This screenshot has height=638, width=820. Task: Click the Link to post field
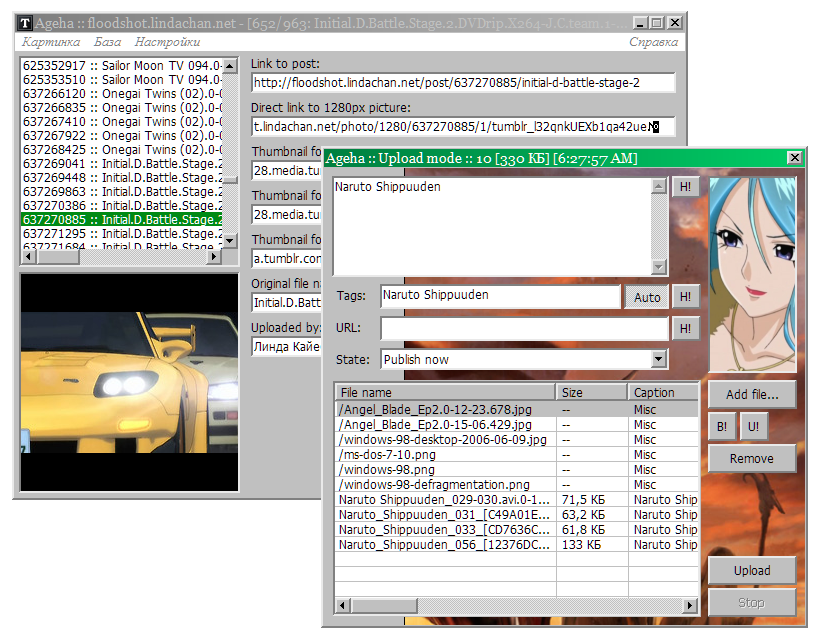(463, 83)
